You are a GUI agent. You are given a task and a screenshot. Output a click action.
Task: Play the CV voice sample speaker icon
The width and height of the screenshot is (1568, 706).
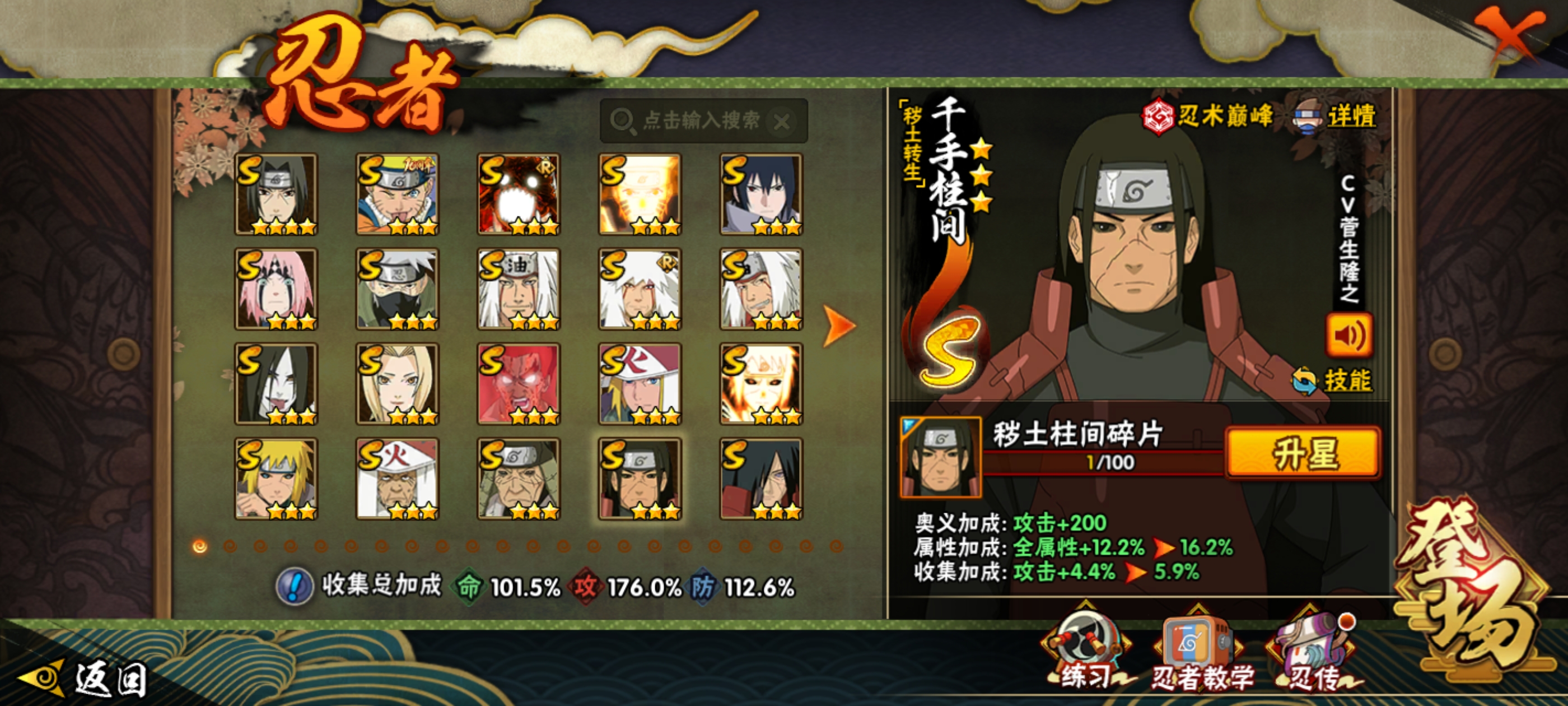click(x=1348, y=335)
